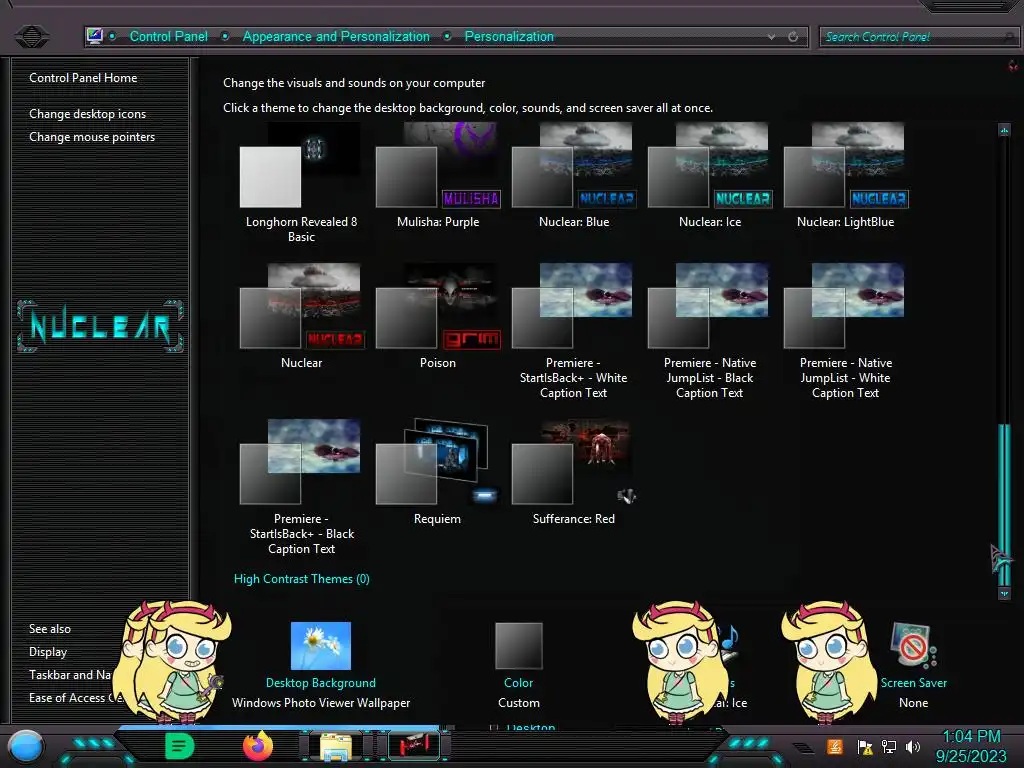Viewport: 1024px width, 768px height.
Task: Choose the Nuclear: Blue theme
Action: pyautogui.click(x=573, y=176)
